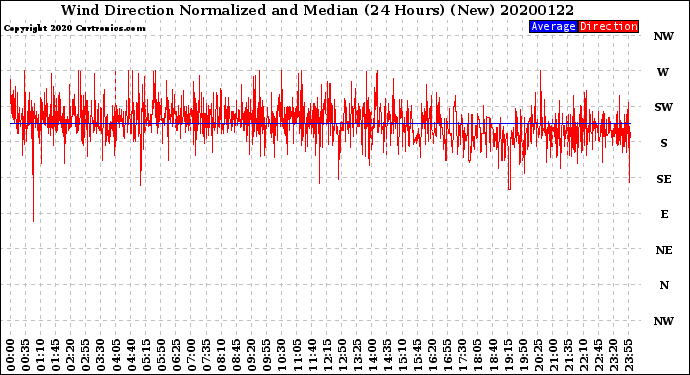
Task: Click the 07:00 time axis label
Action: click(191, 355)
